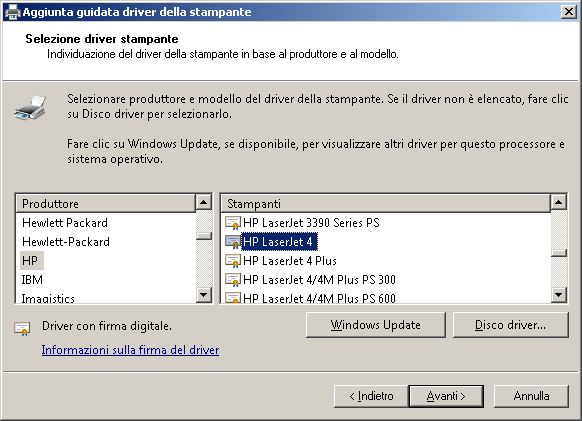
Task: Click the icon beside HP LaserJet 4/4M Plus PS 600
Action: (233, 298)
